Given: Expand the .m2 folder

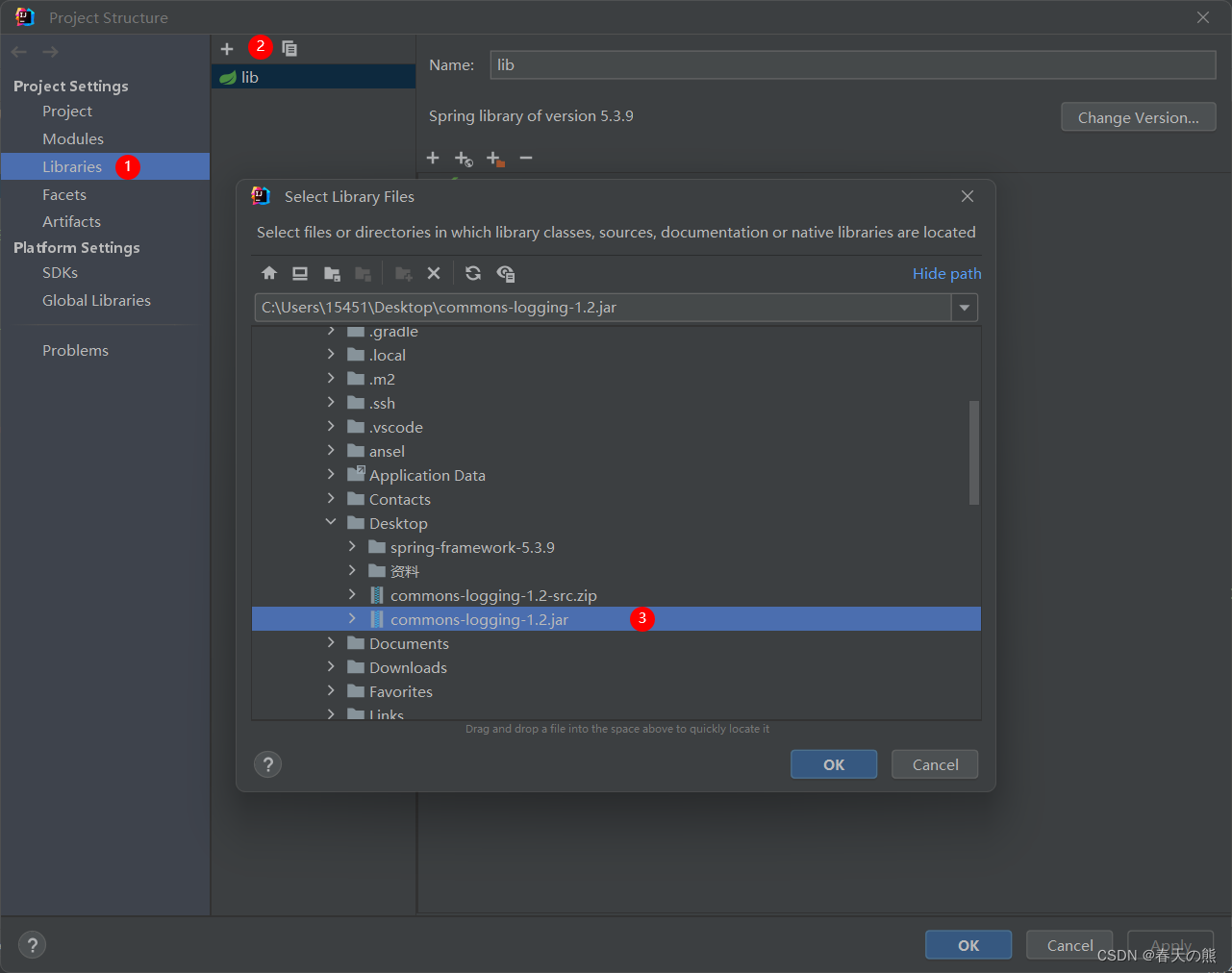Looking at the screenshot, I should click(x=331, y=379).
